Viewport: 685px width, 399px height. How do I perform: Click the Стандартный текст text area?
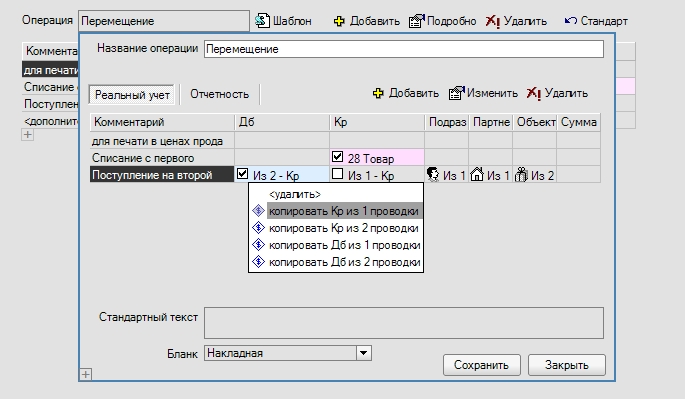404,323
